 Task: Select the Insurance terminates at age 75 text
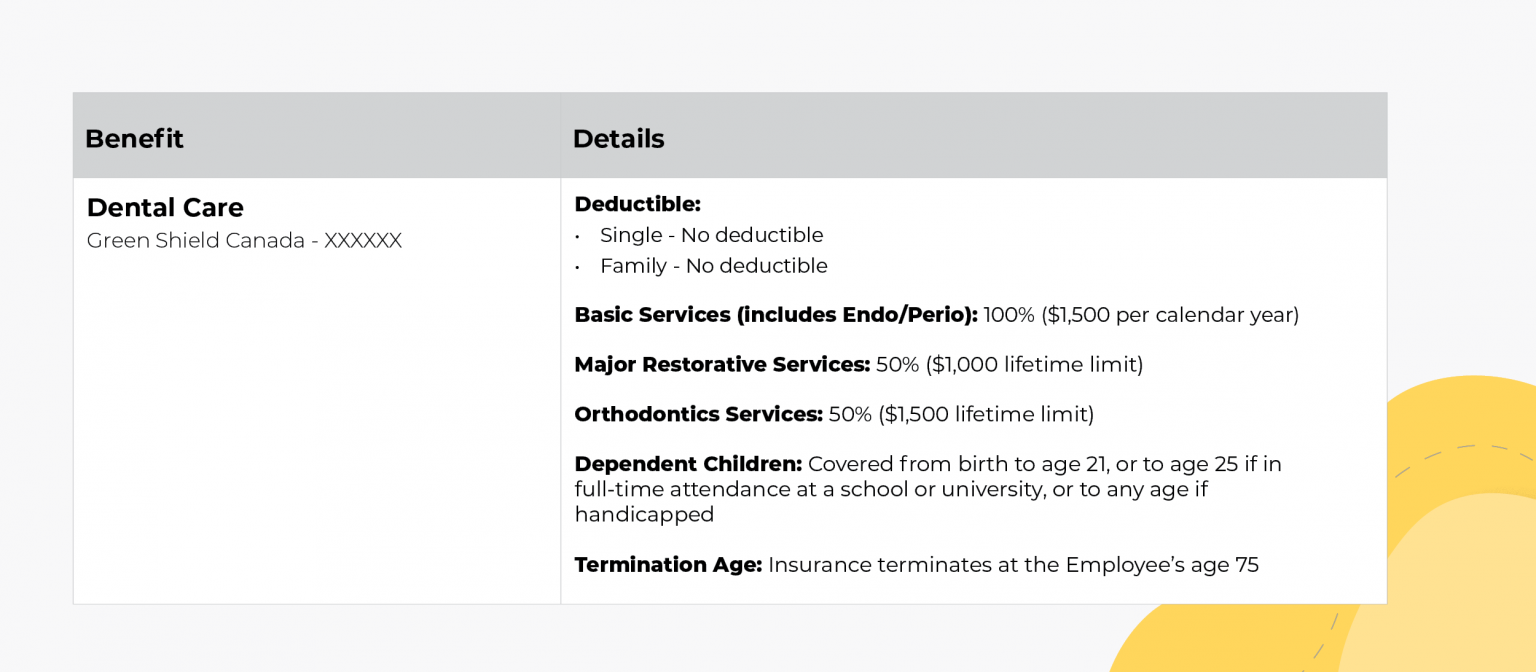coord(1013,565)
